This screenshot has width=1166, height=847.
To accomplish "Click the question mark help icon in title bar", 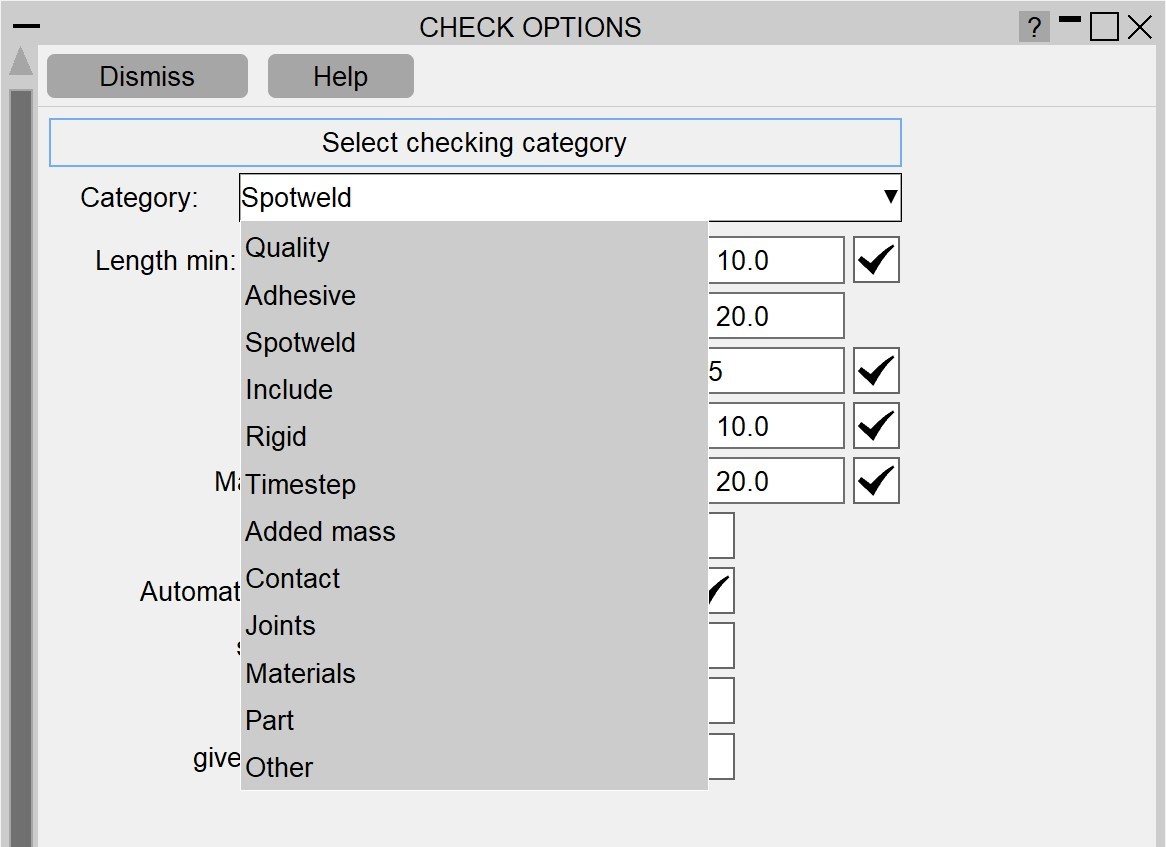I will pos(1034,28).
